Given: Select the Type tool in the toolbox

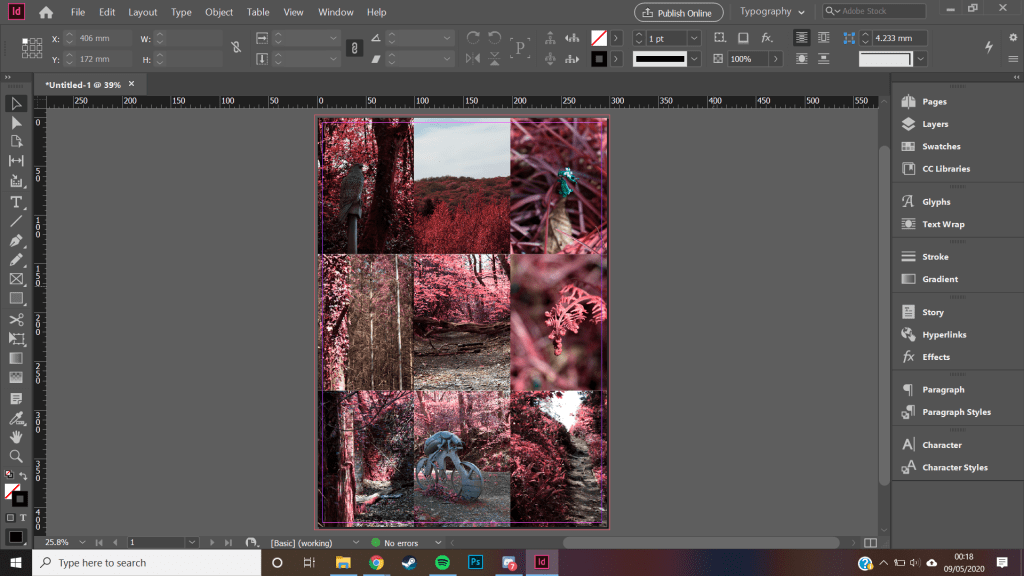Looking at the screenshot, I should tap(16, 201).
